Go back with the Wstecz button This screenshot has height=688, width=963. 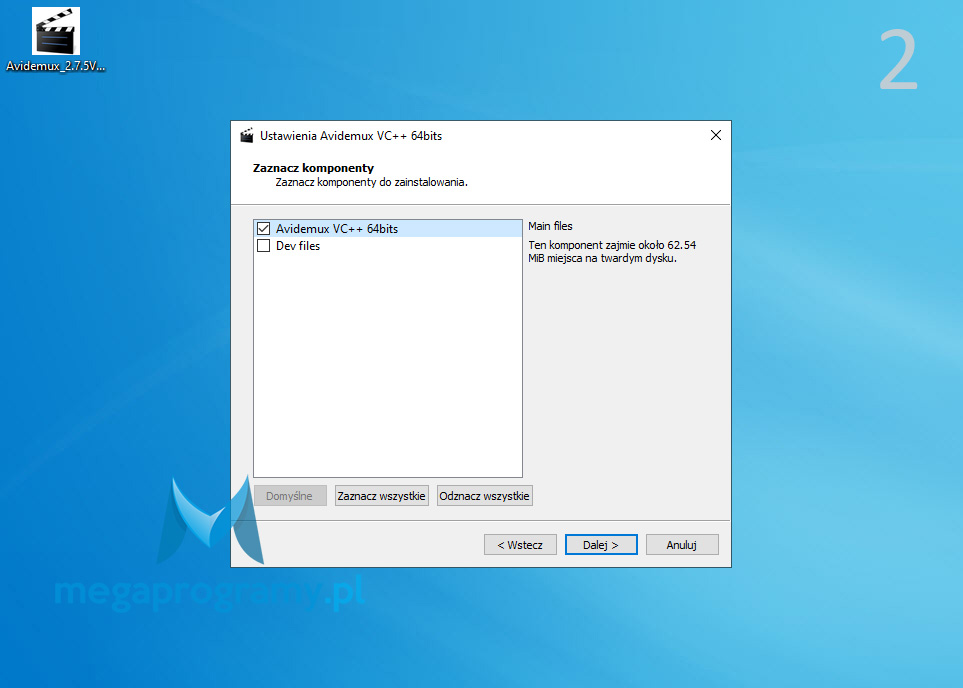519,545
